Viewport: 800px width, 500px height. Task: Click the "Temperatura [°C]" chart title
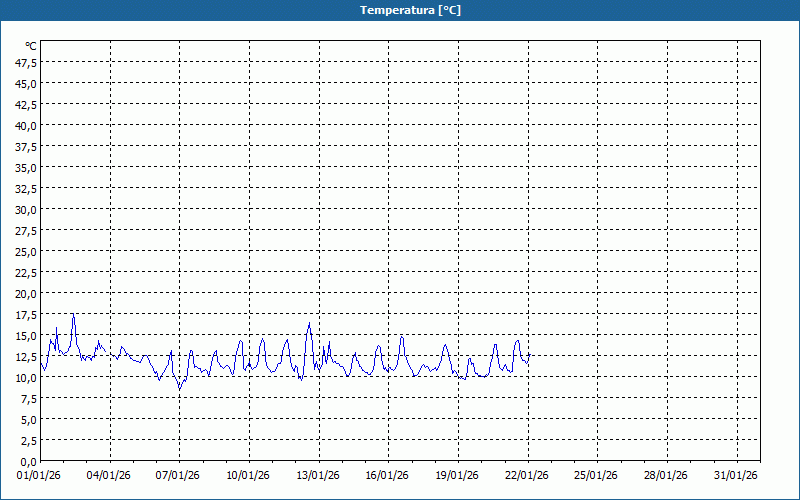410,10
